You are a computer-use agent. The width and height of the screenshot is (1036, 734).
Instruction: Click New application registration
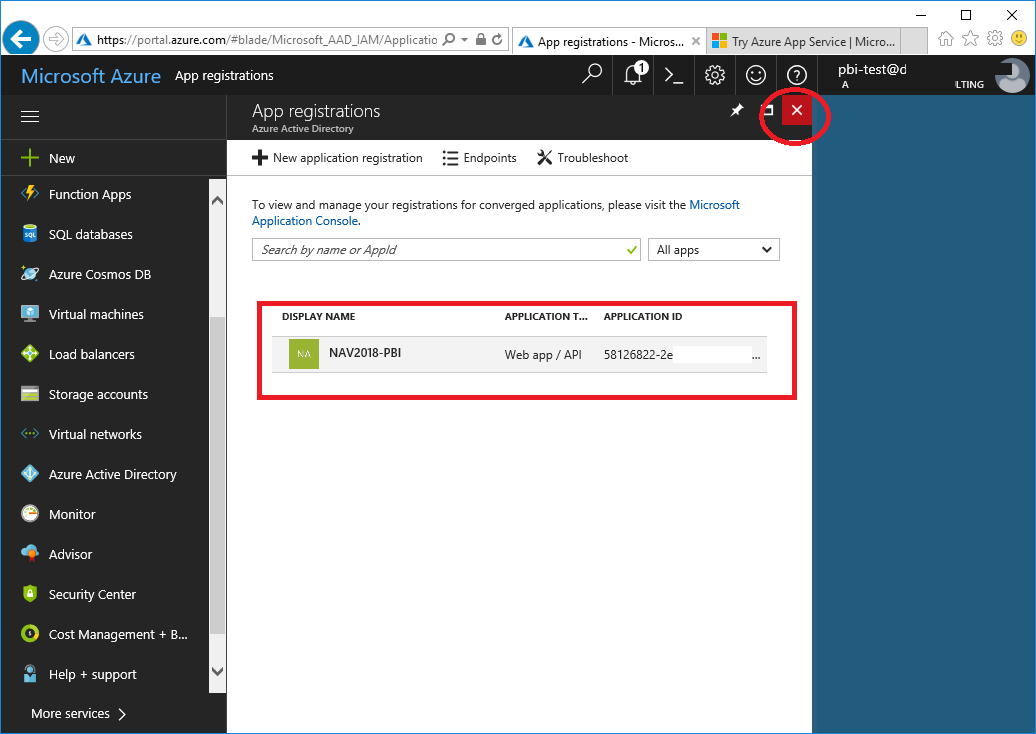(337, 158)
